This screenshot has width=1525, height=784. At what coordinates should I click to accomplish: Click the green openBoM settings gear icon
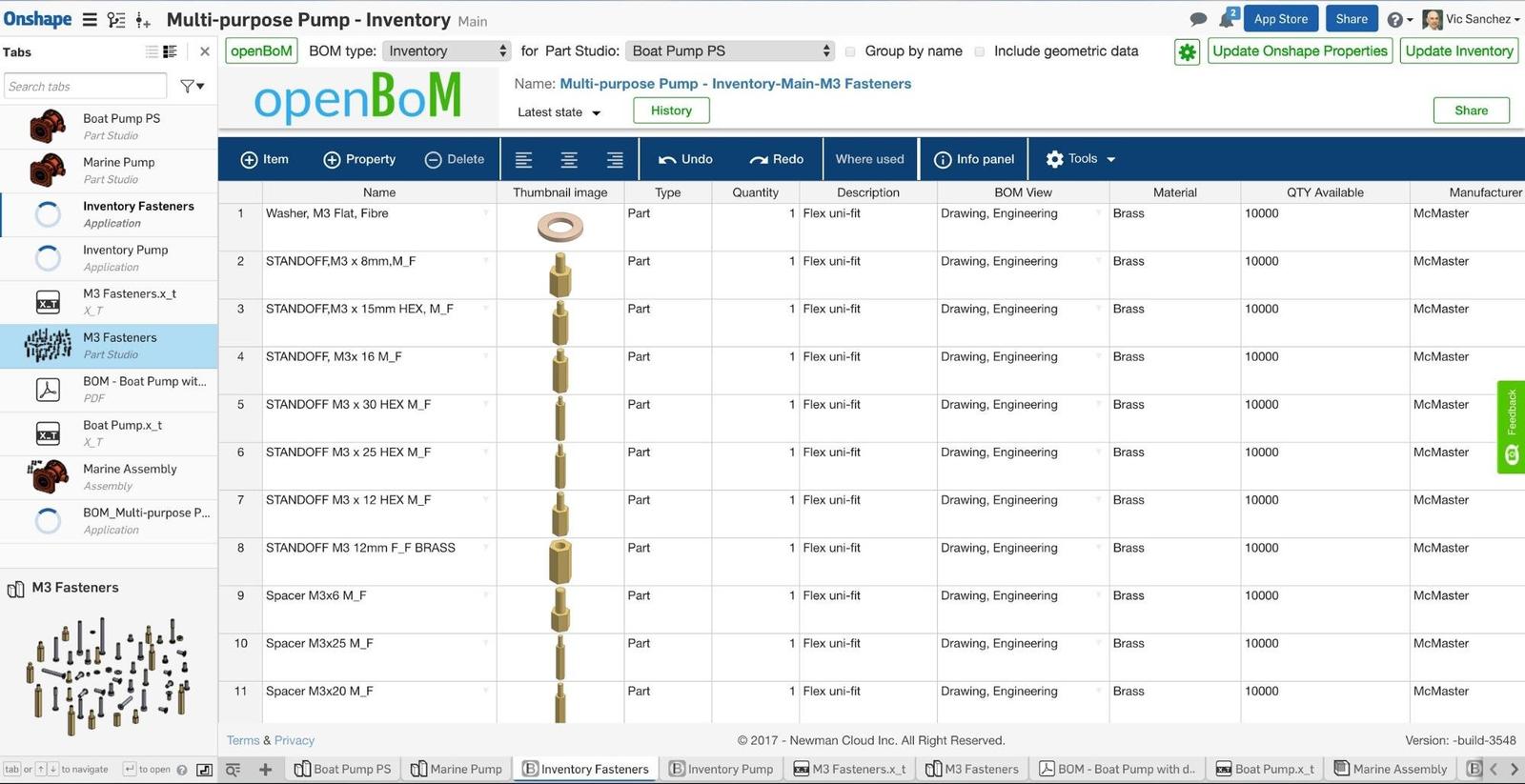1187,51
